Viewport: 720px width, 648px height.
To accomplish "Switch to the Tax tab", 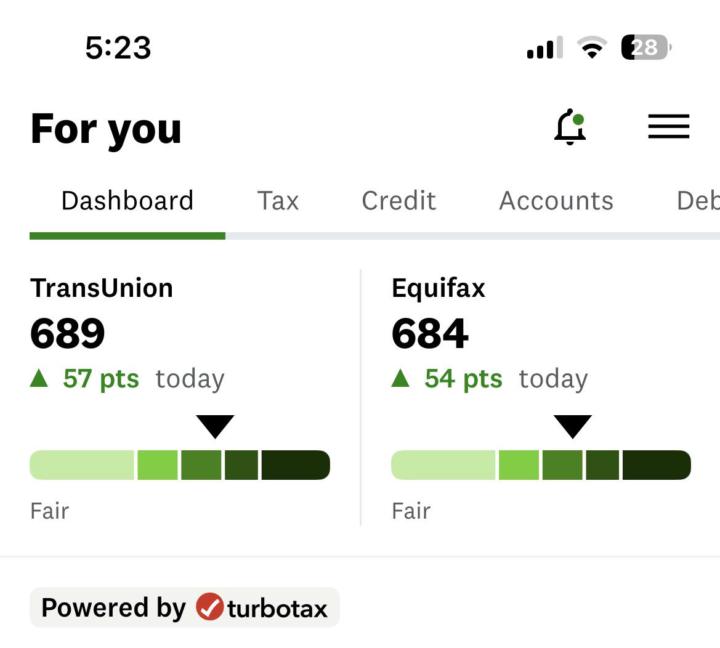I will 278,200.
